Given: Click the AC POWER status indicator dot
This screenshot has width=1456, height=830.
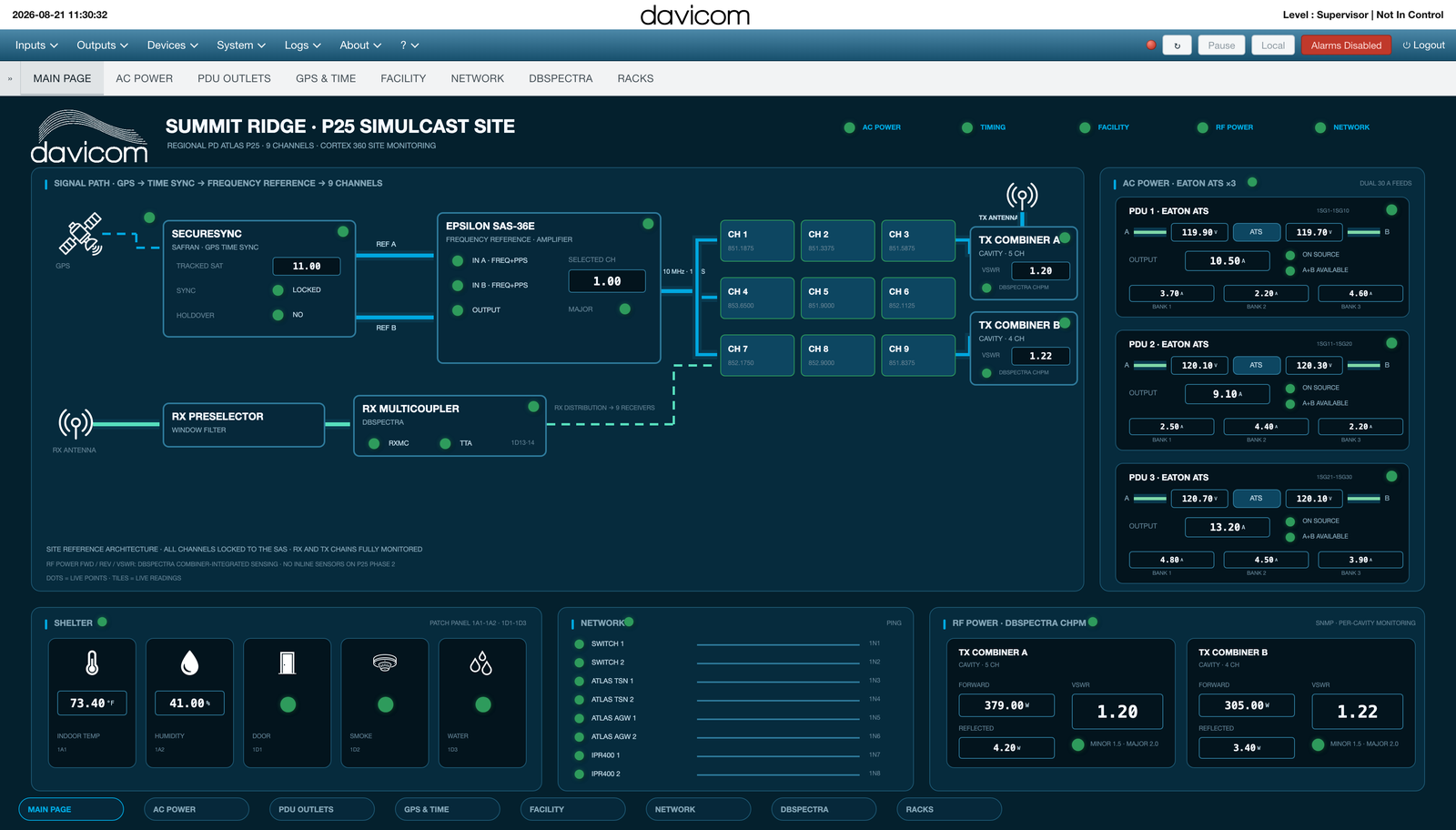Looking at the screenshot, I should 849,127.
